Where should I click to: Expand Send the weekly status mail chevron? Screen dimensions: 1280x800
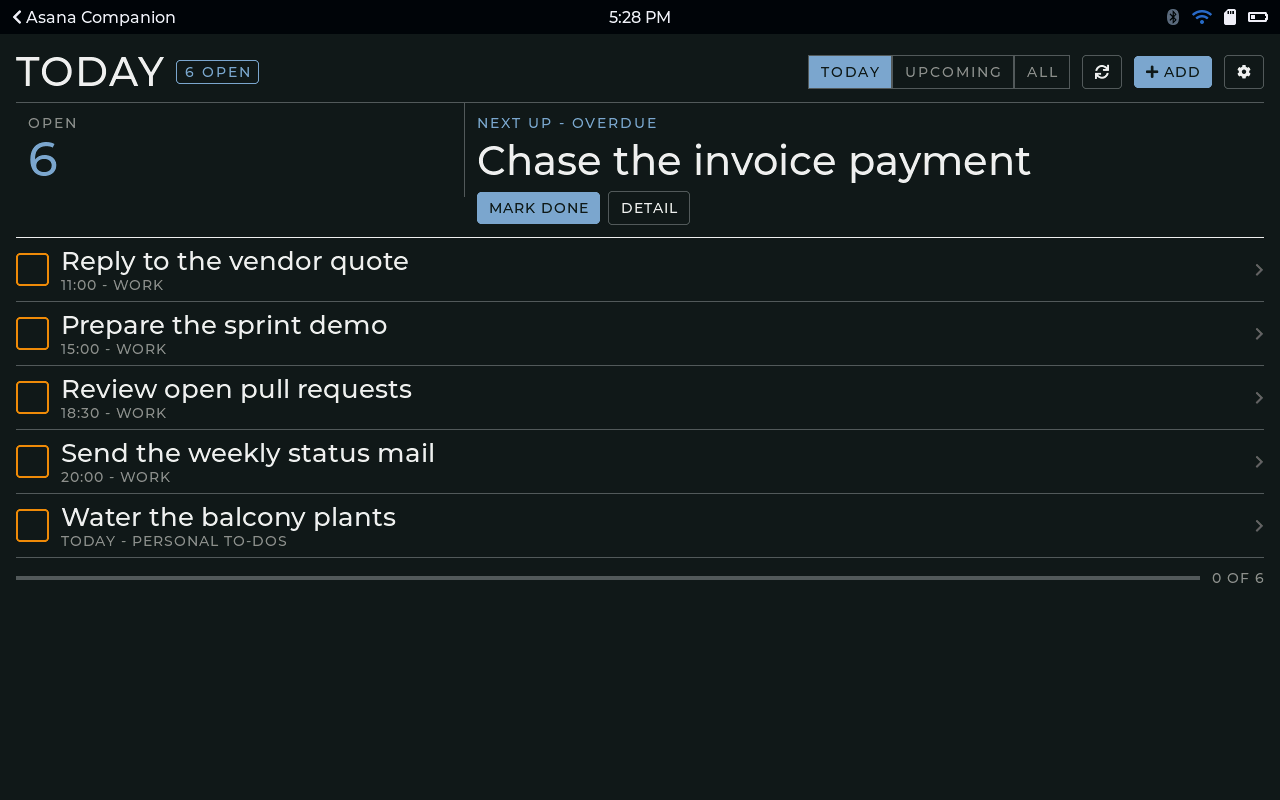click(1259, 461)
